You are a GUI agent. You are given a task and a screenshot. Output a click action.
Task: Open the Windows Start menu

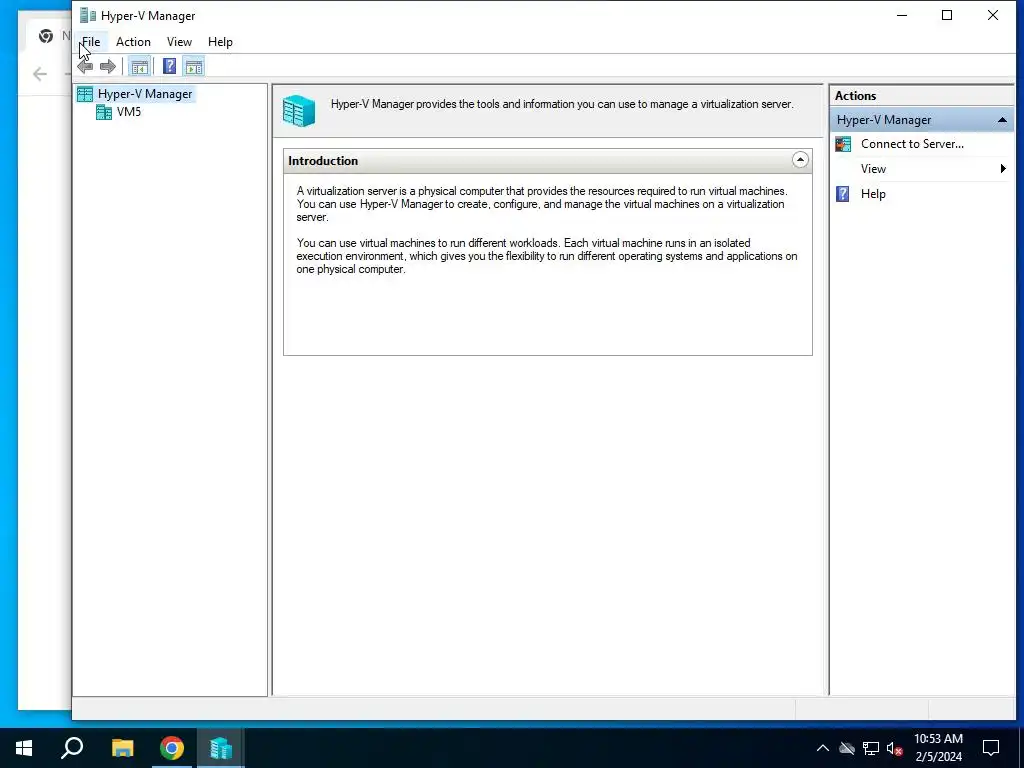[x=24, y=748]
